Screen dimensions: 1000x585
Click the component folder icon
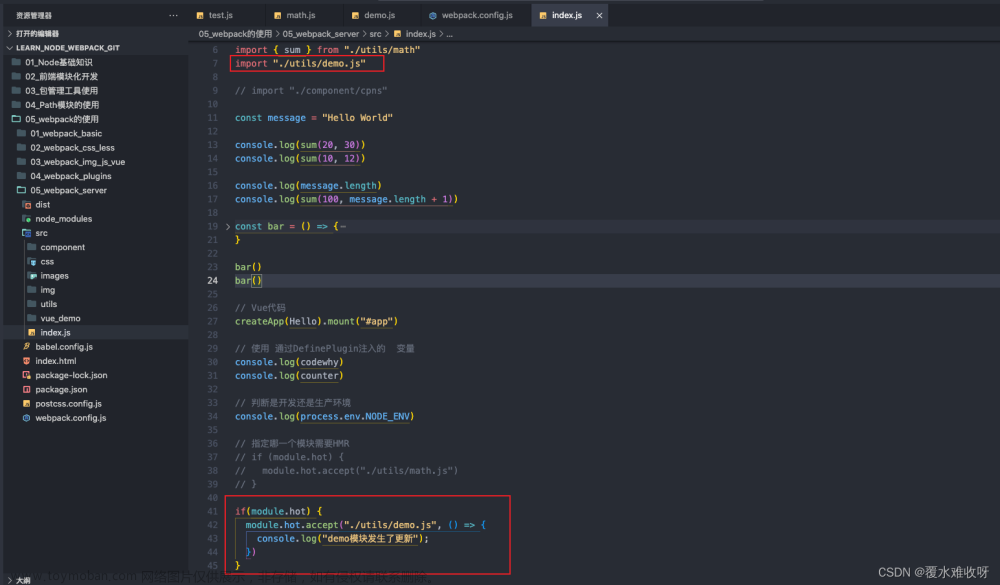[x=32, y=247]
